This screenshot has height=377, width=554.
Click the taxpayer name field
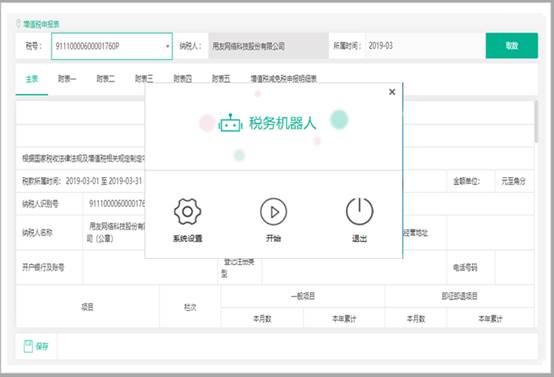269,46
